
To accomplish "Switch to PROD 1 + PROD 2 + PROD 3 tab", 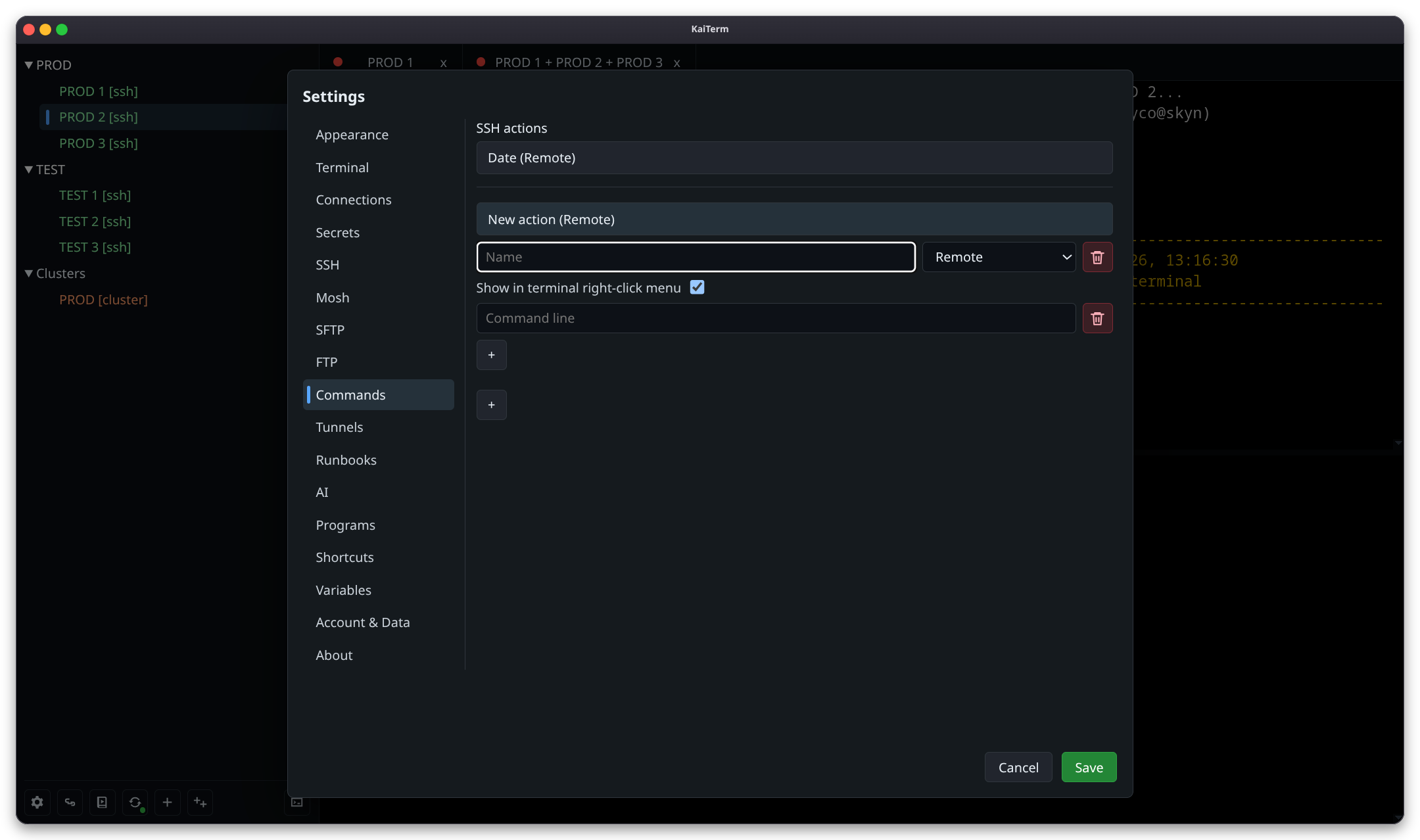I will point(579,62).
